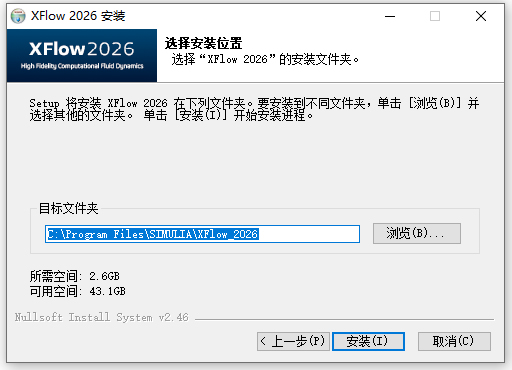
Task: Open folder browser via 浏览(B)... button
Action: pos(417,233)
